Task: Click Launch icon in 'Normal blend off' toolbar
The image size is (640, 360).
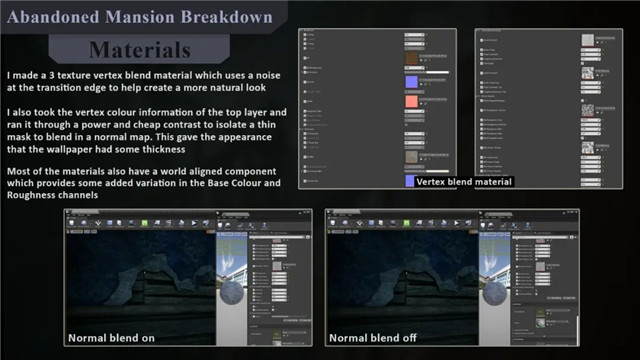Action: [x=468, y=223]
